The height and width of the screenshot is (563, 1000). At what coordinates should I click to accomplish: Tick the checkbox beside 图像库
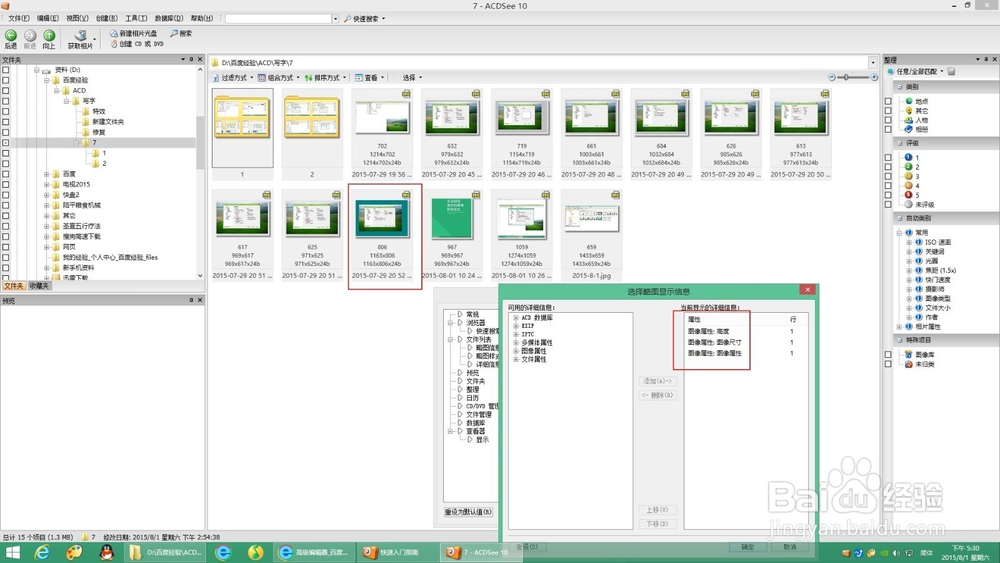tap(888, 355)
